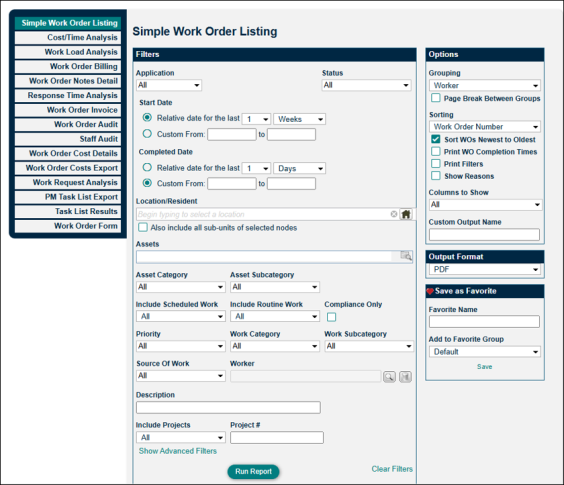The image size is (564, 485).
Task: Select Simple Work Order Listing in sidebar
Action: click(68, 23)
